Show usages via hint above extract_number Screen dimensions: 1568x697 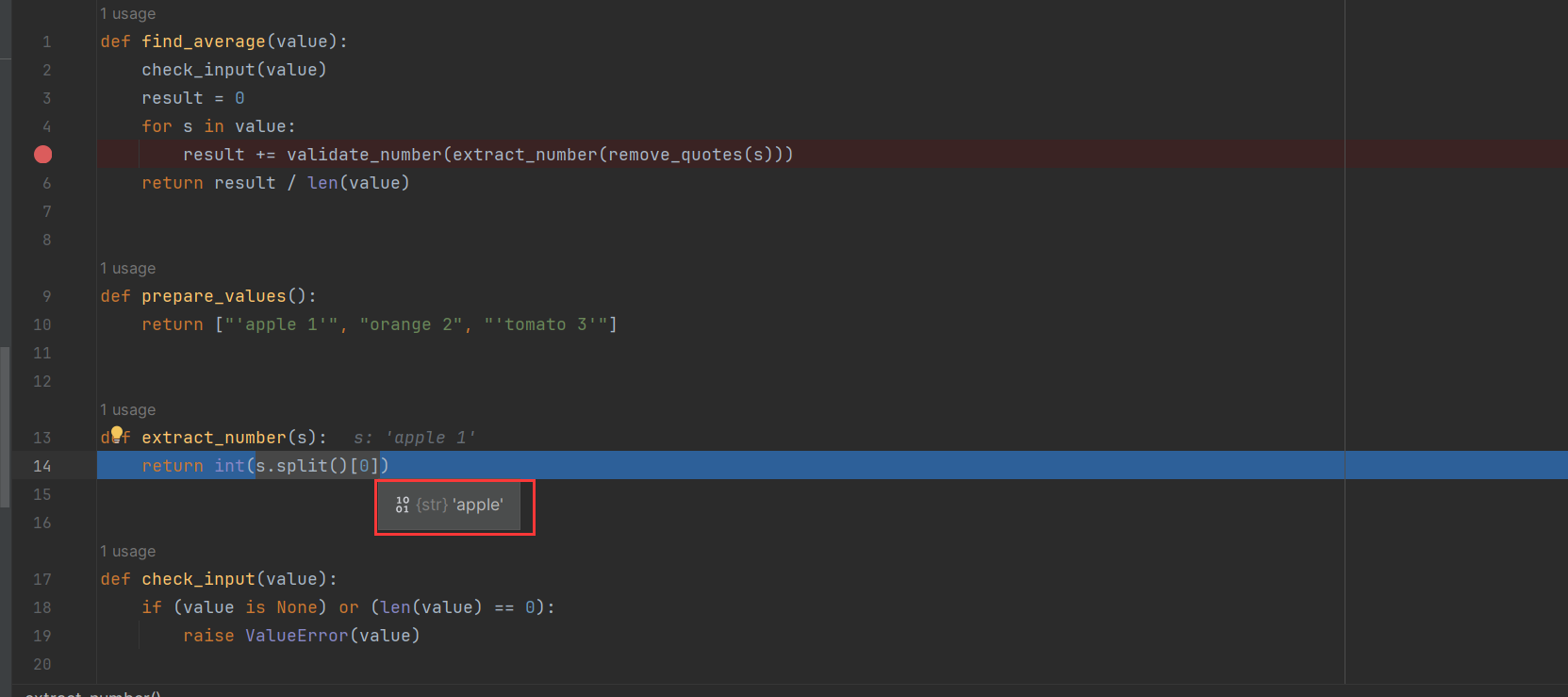pyautogui.click(x=128, y=410)
